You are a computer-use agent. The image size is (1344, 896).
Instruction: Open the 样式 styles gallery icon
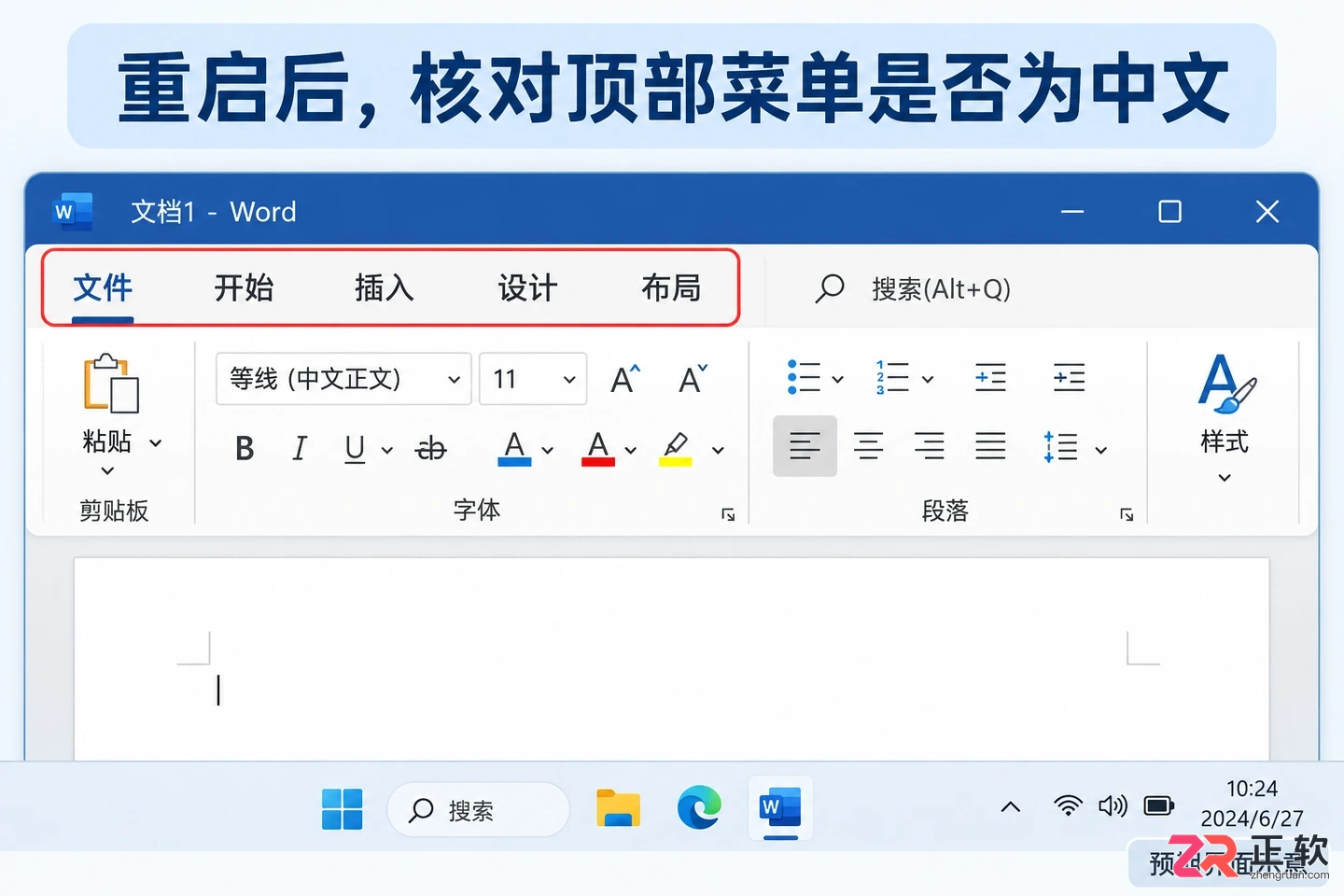[x=1225, y=384]
